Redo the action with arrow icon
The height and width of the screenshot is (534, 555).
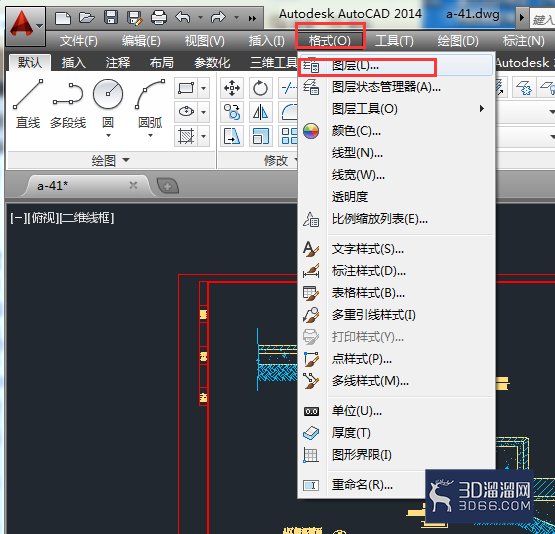[218, 17]
